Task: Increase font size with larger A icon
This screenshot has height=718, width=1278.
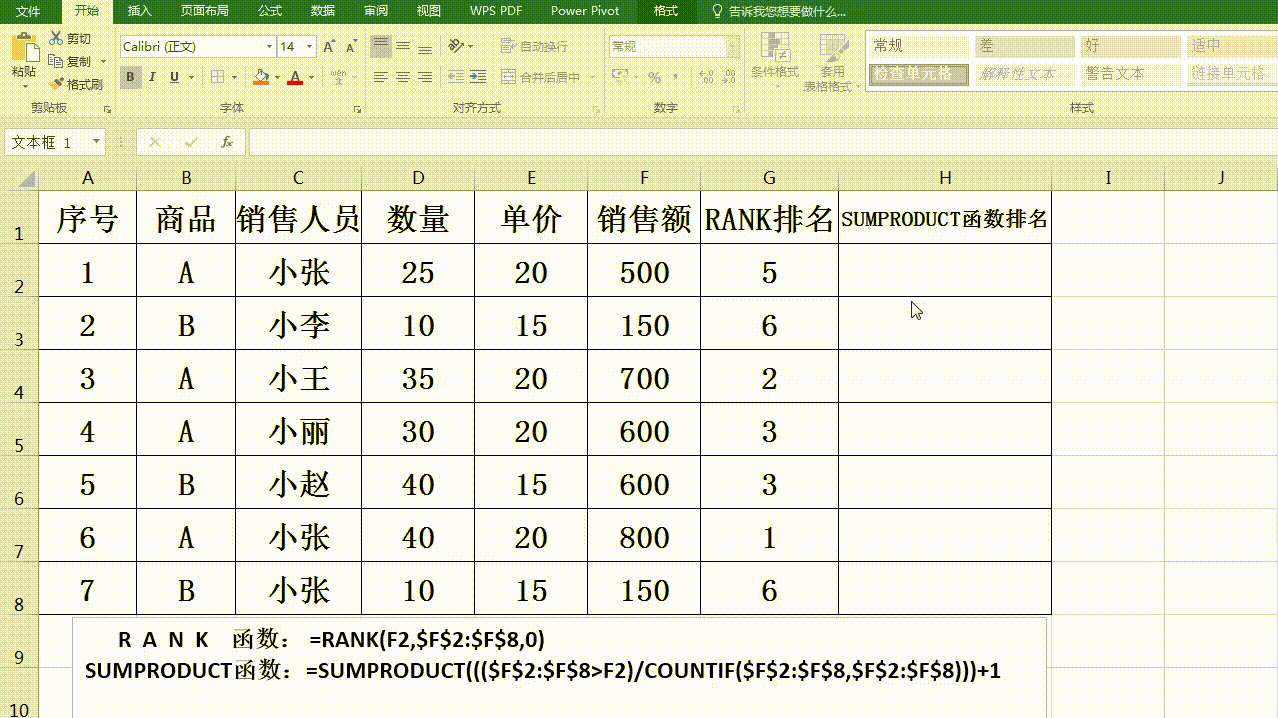Action: click(330, 47)
